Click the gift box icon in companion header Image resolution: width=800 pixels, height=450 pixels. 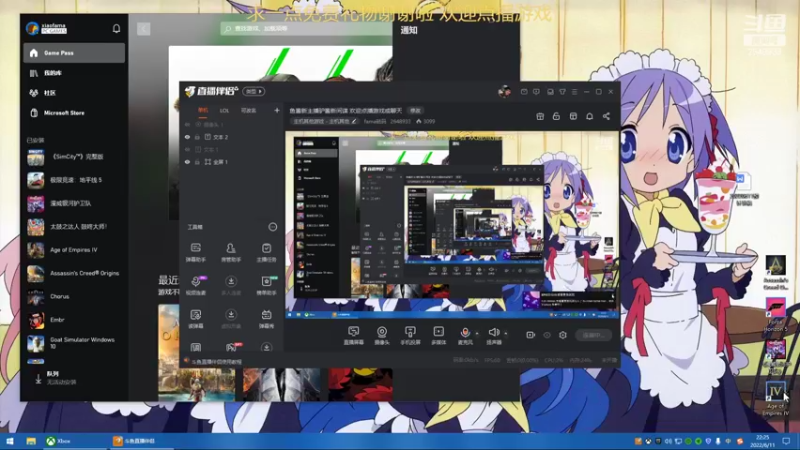[540, 116]
